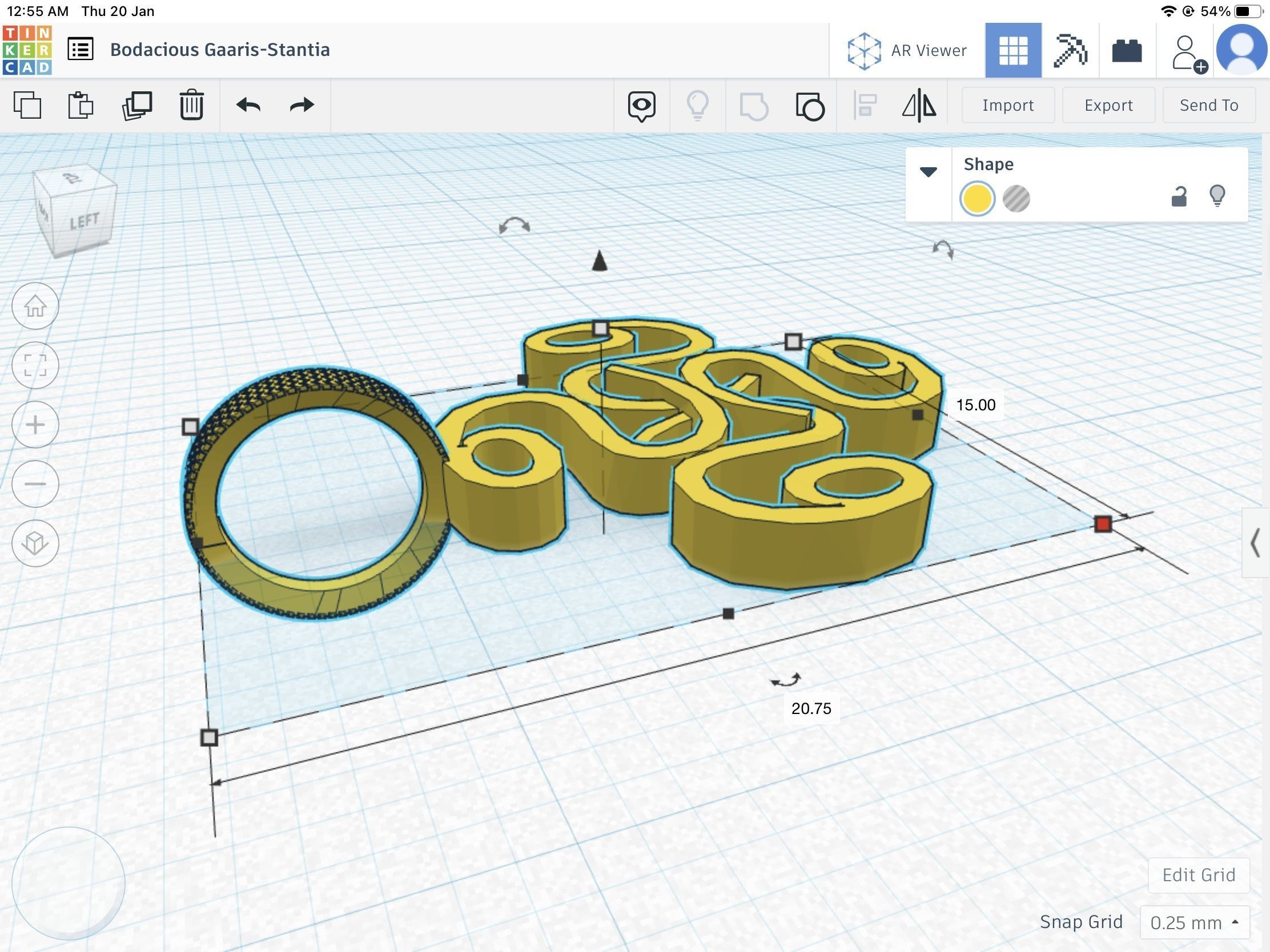Duplicate and repeat the selection
The width and height of the screenshot is (1270, 952).
point(136,105)
